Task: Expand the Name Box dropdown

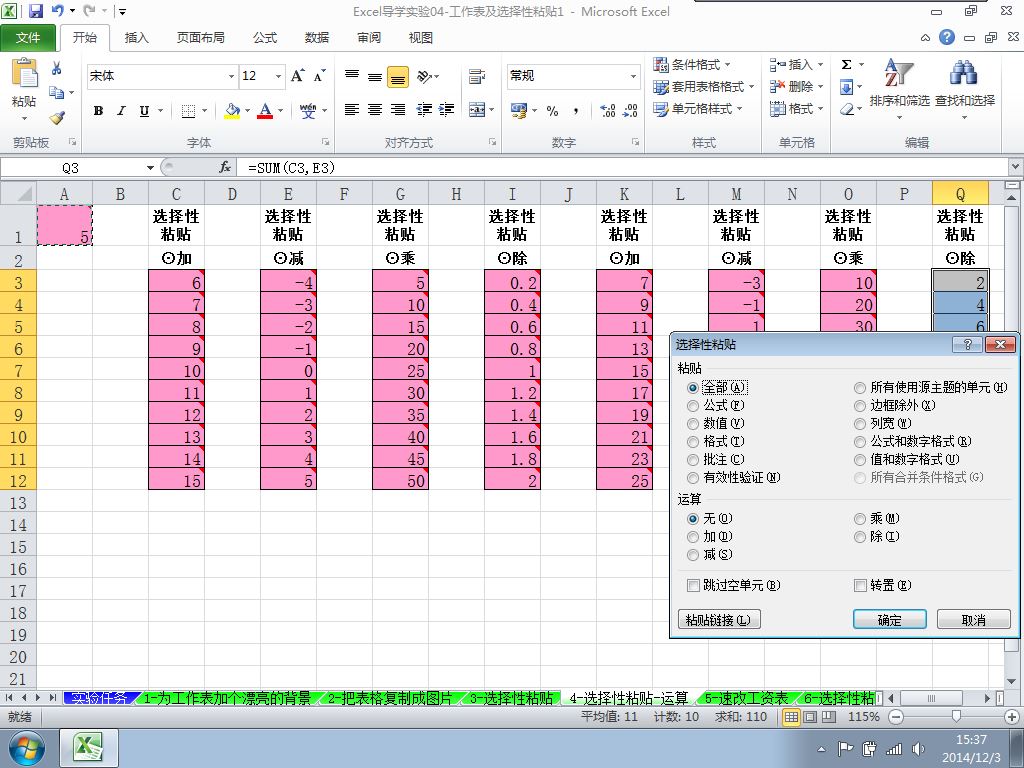Action: click(150, 168)
